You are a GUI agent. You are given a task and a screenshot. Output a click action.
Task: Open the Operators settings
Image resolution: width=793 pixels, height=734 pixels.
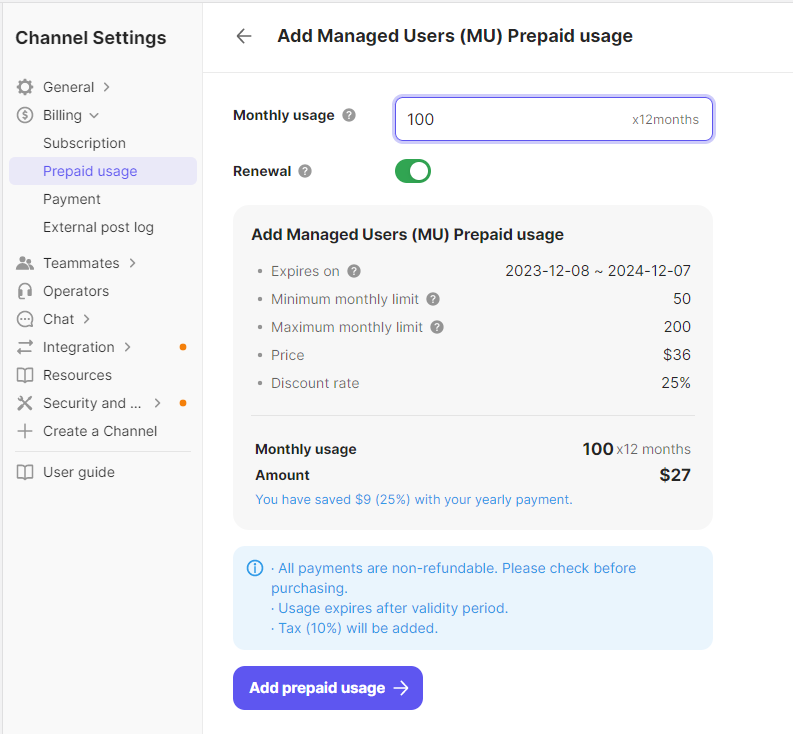tap(76, 291)
